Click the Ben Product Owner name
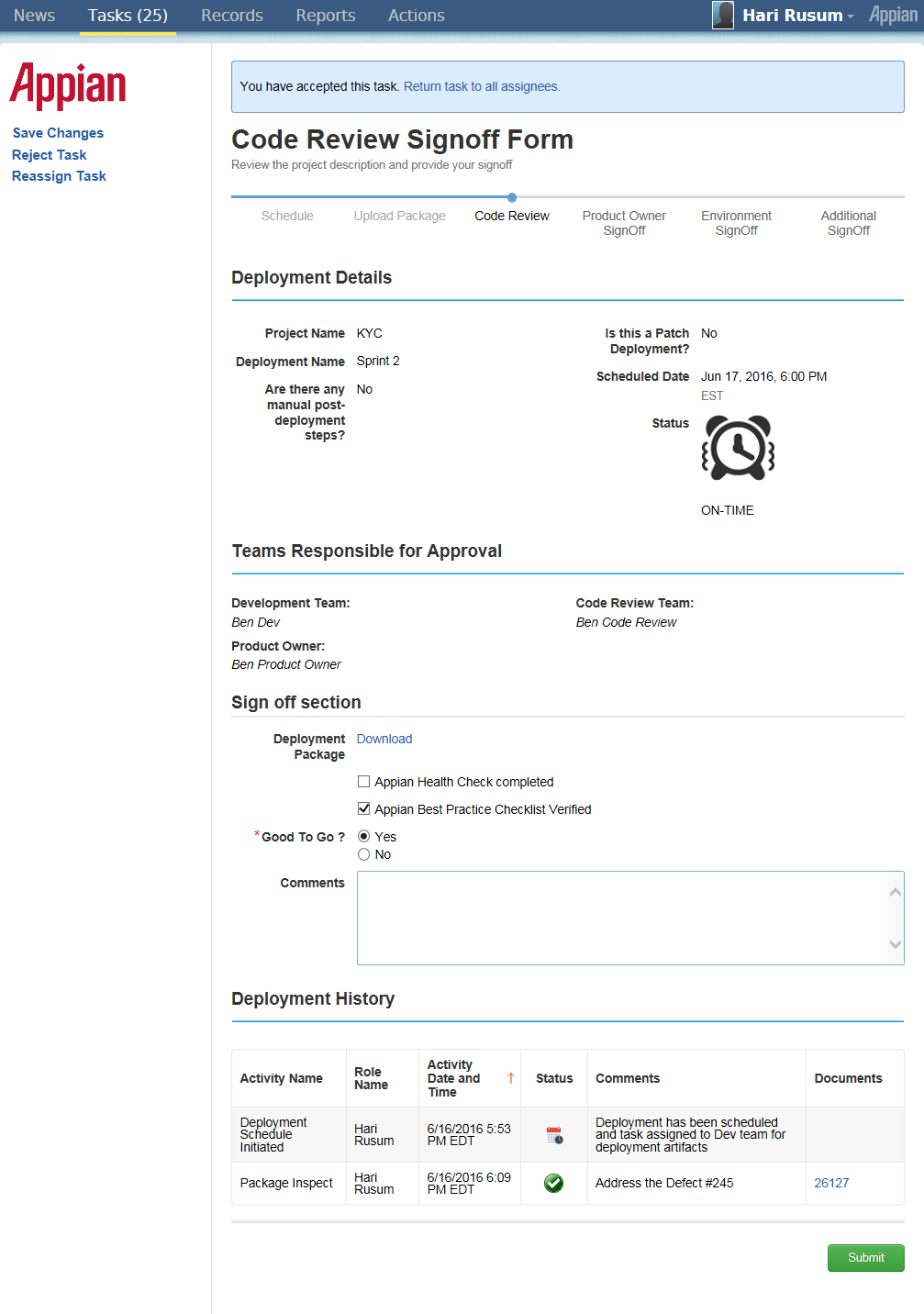924x1314 pixels. click(286, 664)
